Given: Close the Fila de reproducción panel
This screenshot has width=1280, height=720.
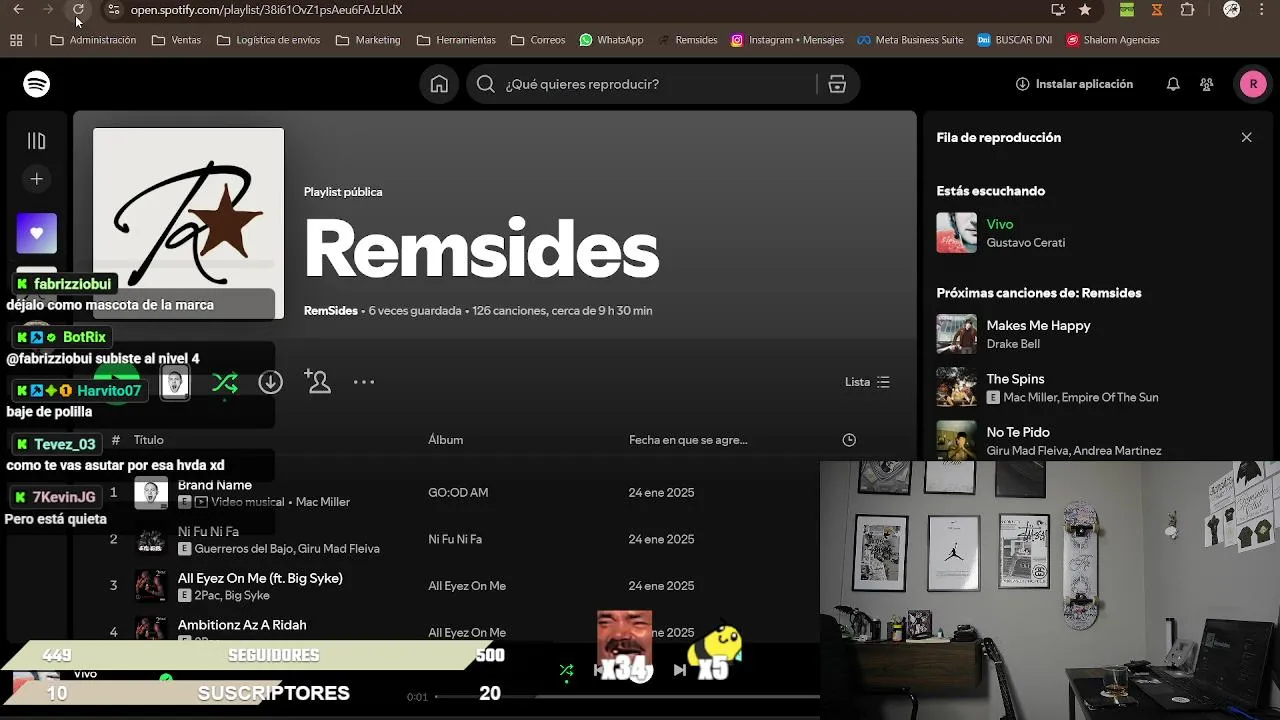Looking at the screenshot, I should [1246, 137].
